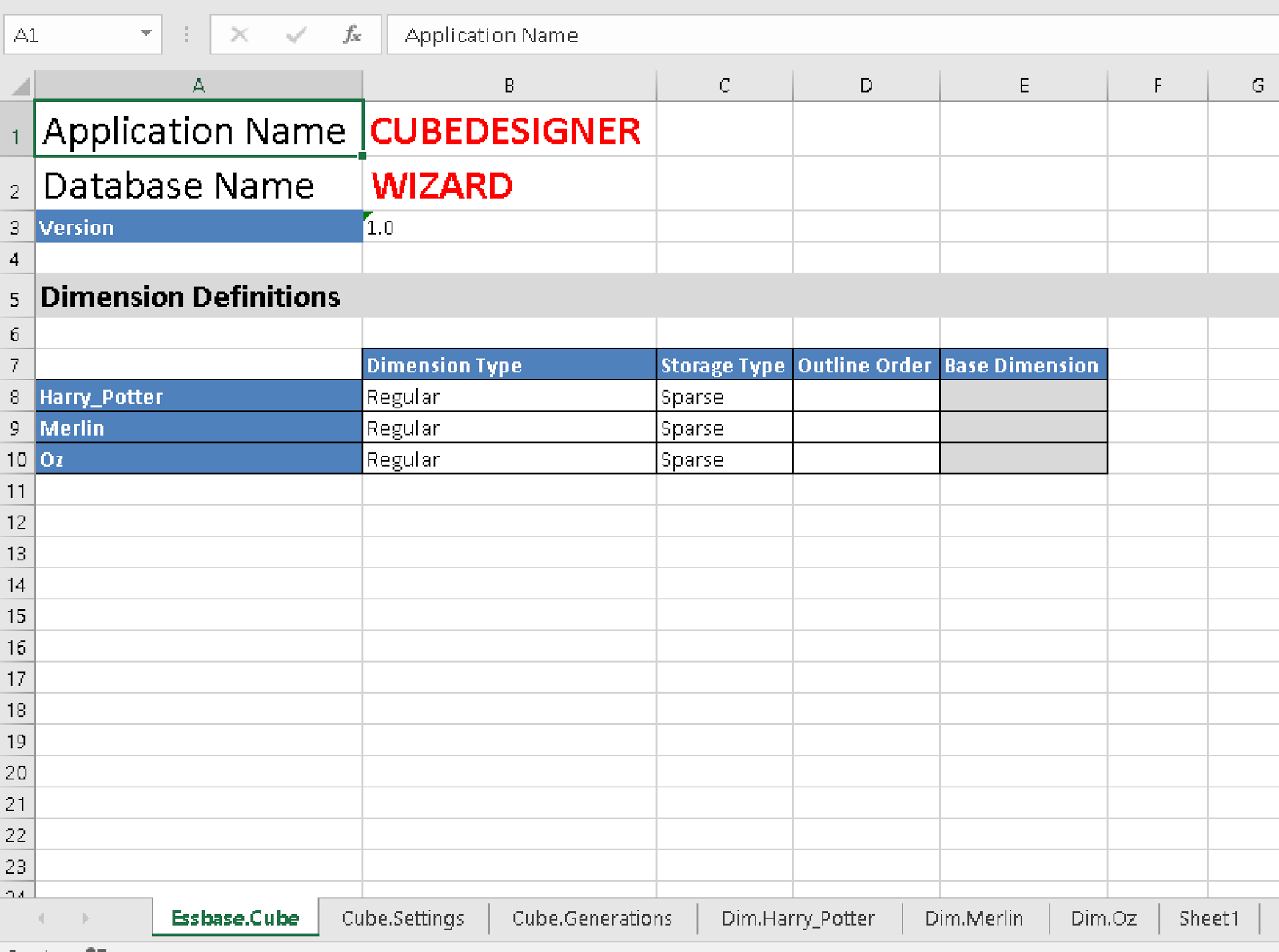This screenshot has height=952, width=1279.
Task: Switch to the Cube.Settings sheet tab
Action: coord(403,918)
